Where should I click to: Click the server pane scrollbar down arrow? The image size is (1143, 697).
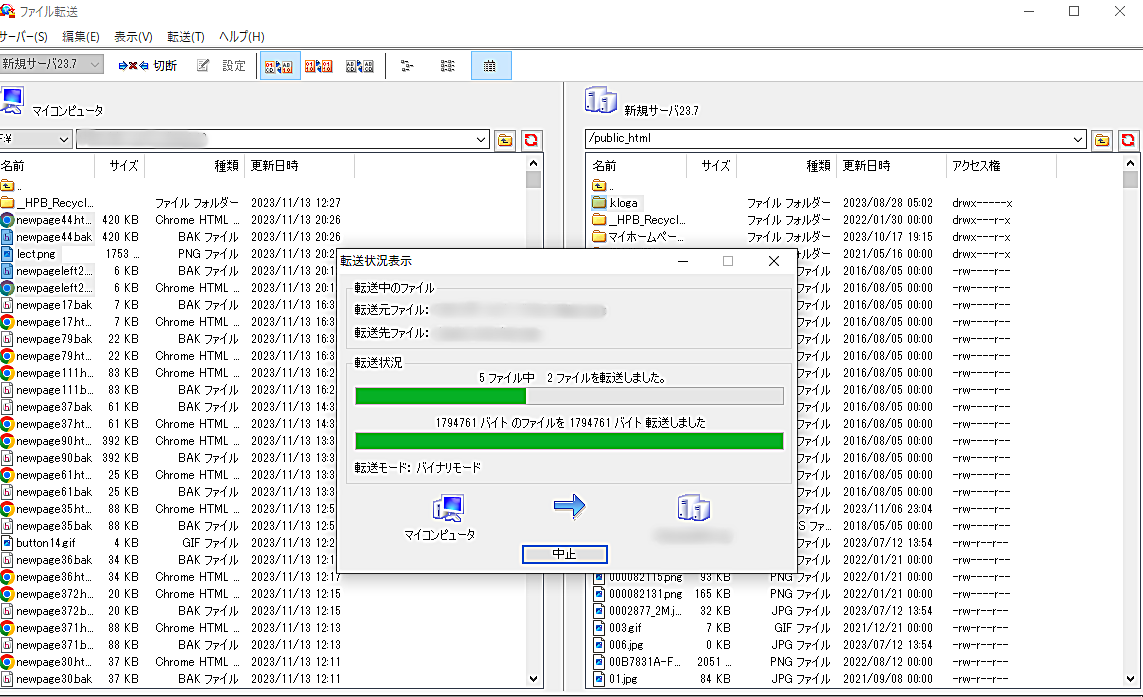(x=1130, y=679)
